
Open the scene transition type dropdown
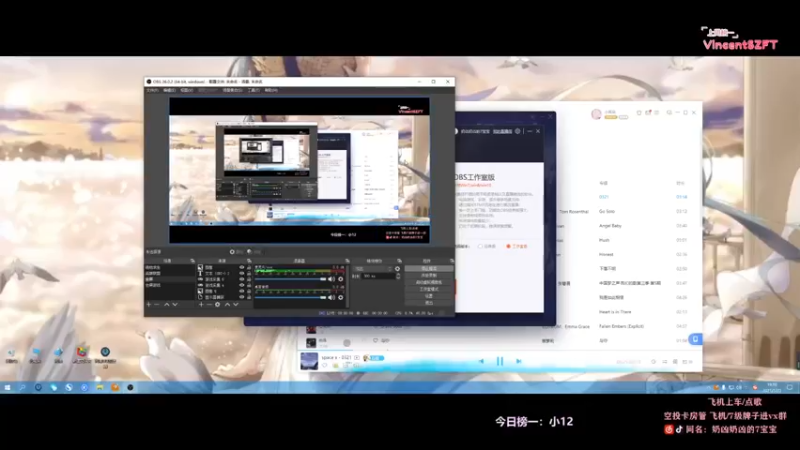pyautogui.click(x=374, y=269)
